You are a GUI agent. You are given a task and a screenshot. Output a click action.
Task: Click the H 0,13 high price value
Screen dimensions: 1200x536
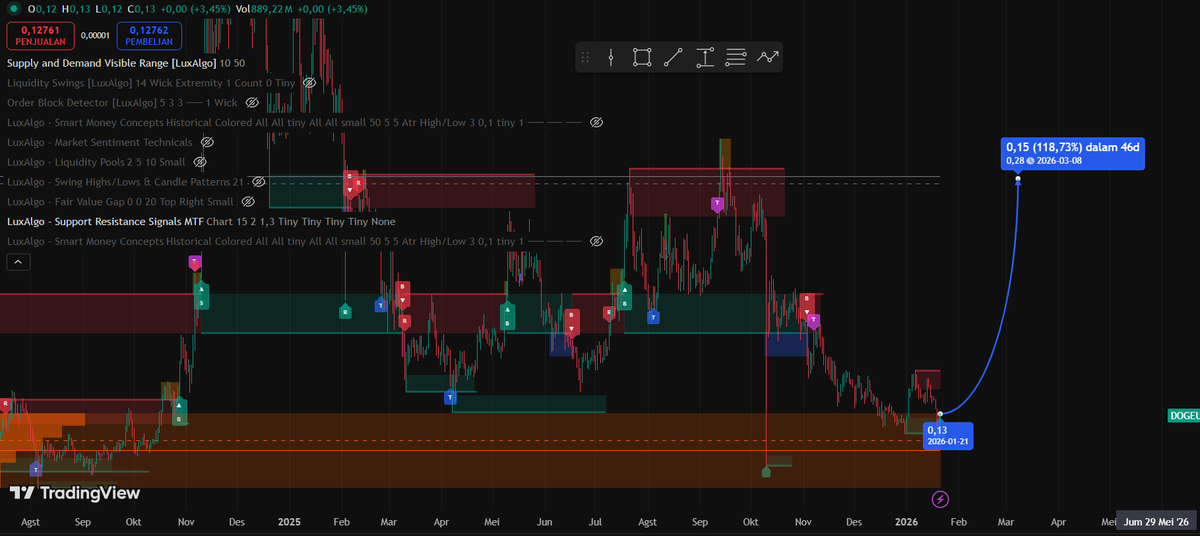pyautogui.click(x=79, y=9)
